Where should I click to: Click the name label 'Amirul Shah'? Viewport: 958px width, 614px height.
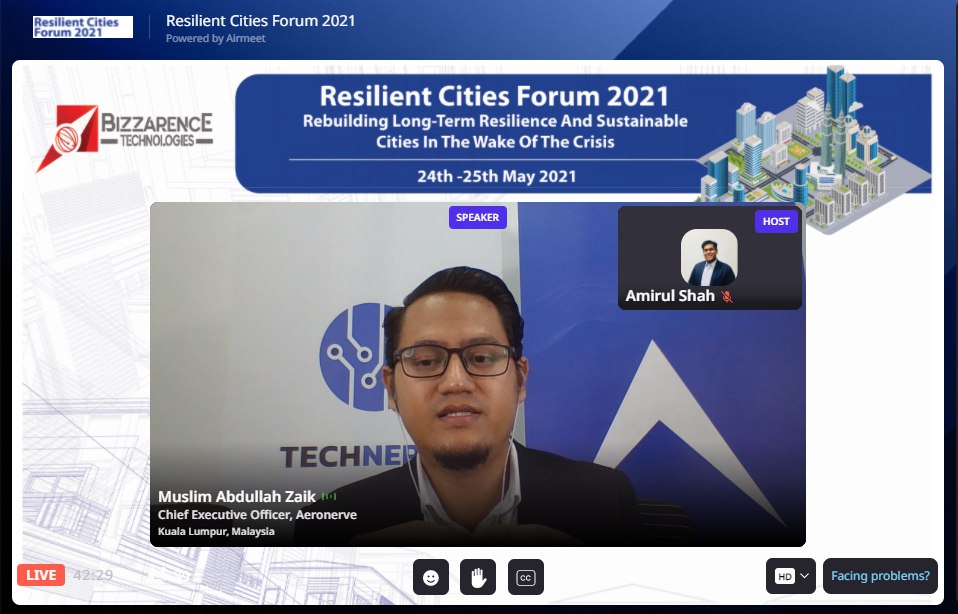[x=670, y=296]
